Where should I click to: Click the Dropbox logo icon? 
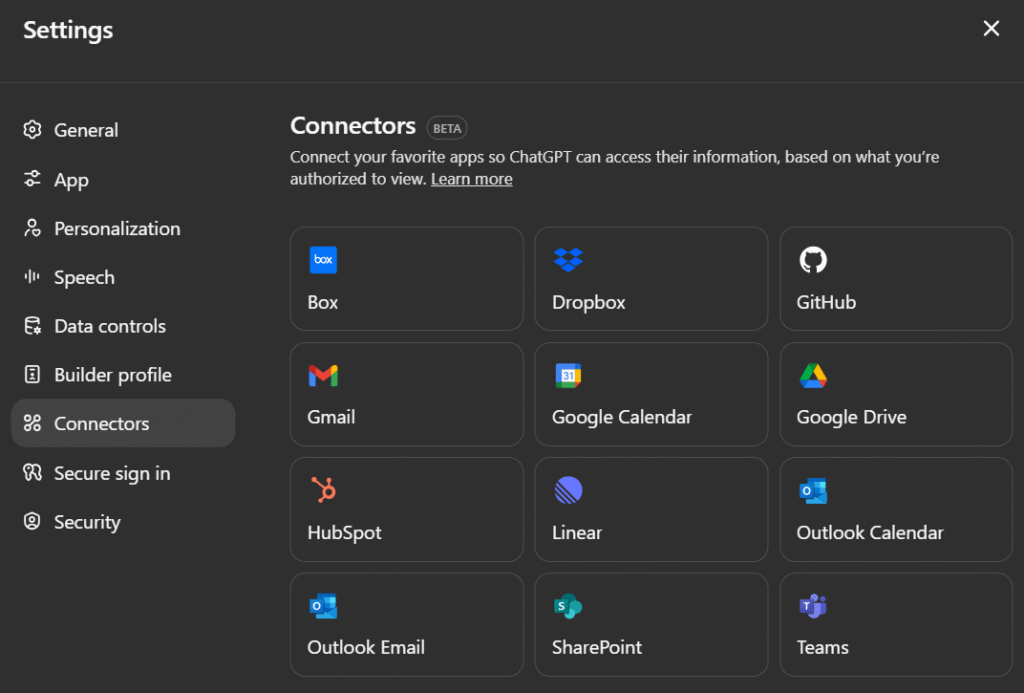pyautogui.click(x=568, y=260)
